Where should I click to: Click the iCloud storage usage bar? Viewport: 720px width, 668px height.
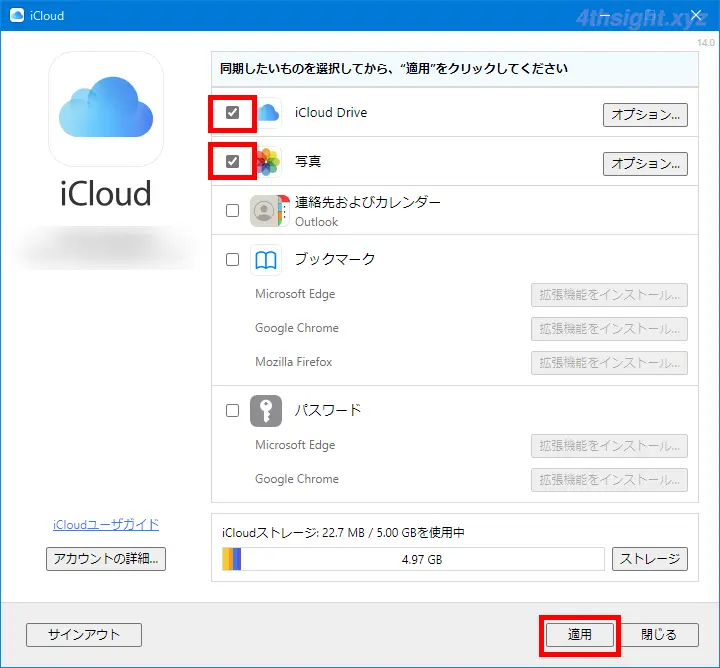413,559
